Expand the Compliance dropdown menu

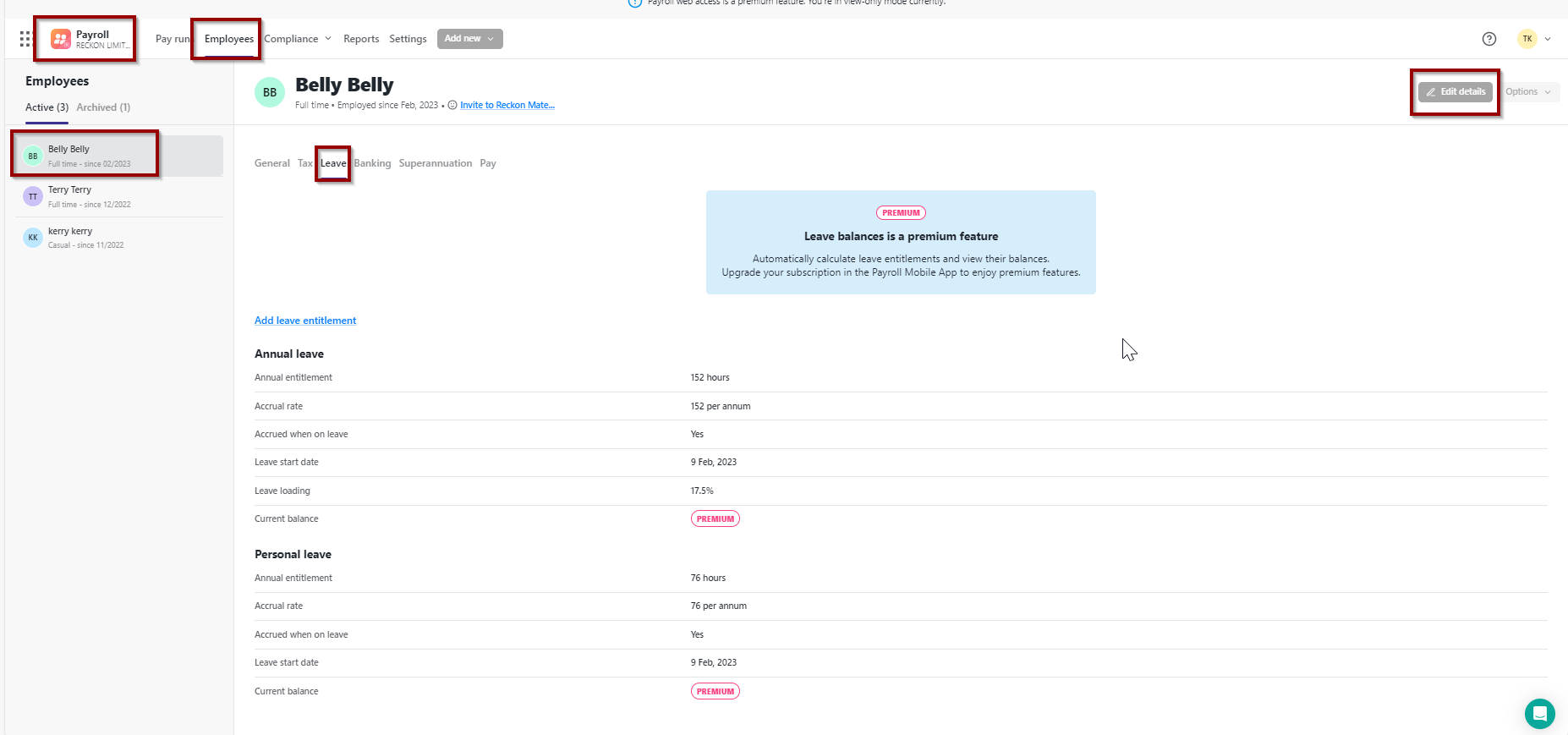pyautogui.click(x=298, y=39)
